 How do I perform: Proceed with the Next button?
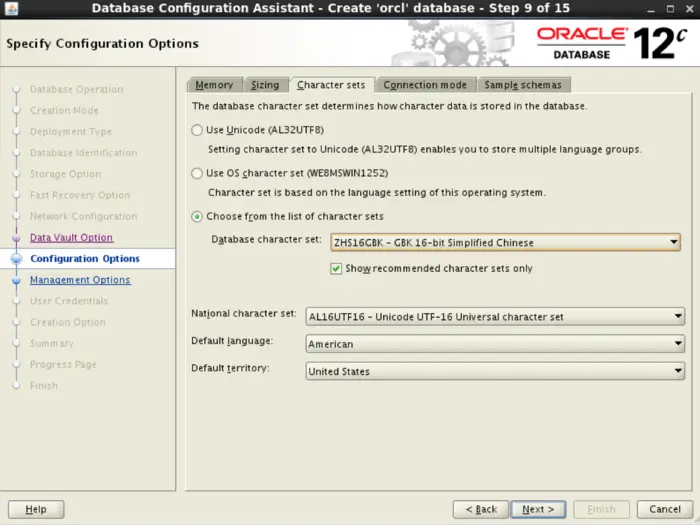point(538,509)
